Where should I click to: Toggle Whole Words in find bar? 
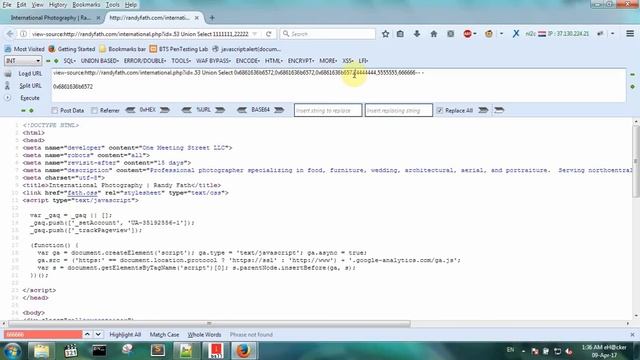tap(204, 335)
